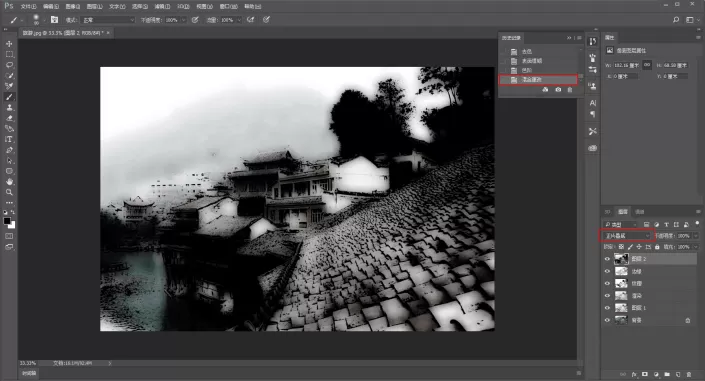Open brush opacity dropdown arrow

183,20
